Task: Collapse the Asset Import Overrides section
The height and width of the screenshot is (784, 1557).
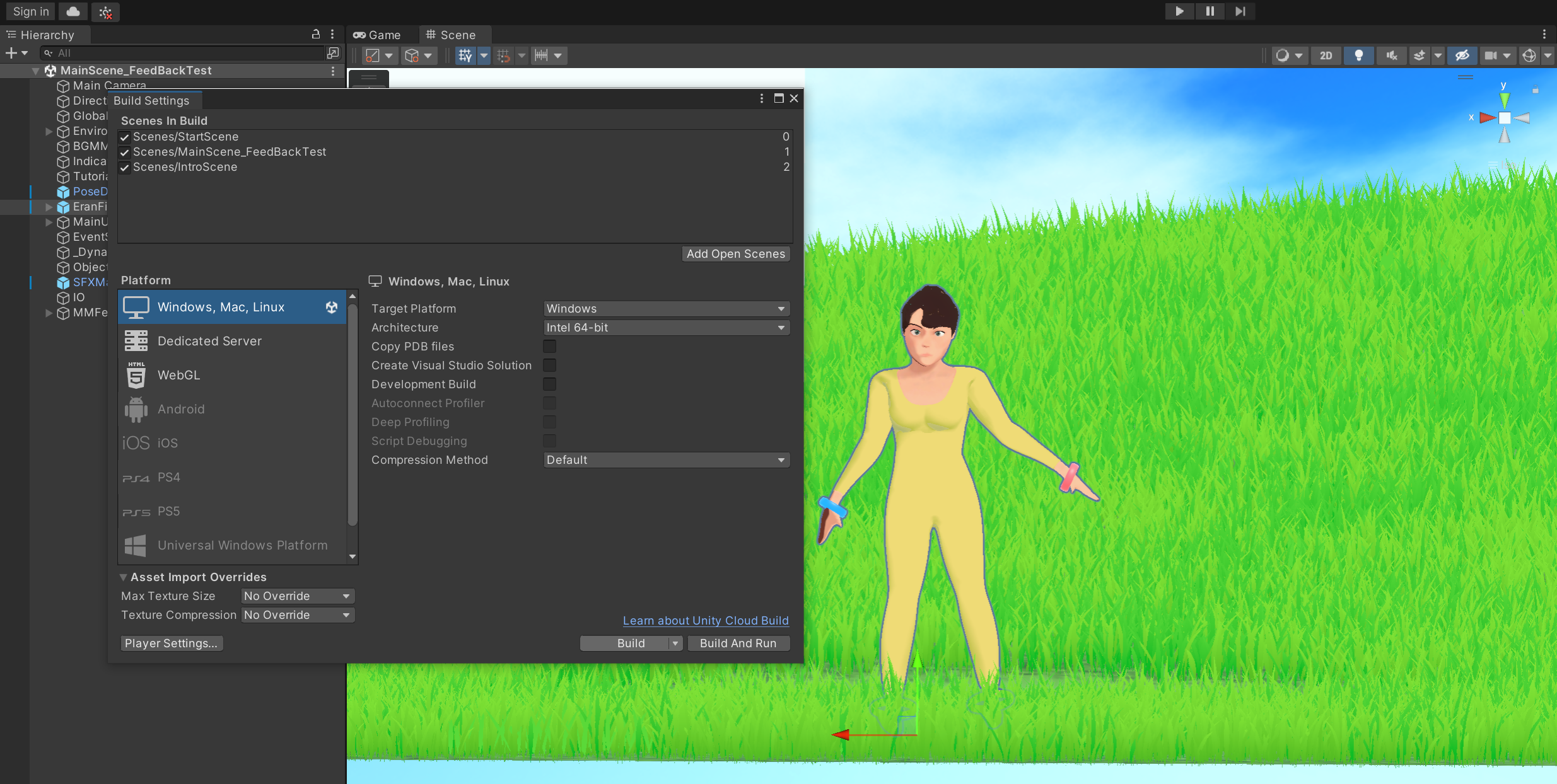Action: [124, 577]
